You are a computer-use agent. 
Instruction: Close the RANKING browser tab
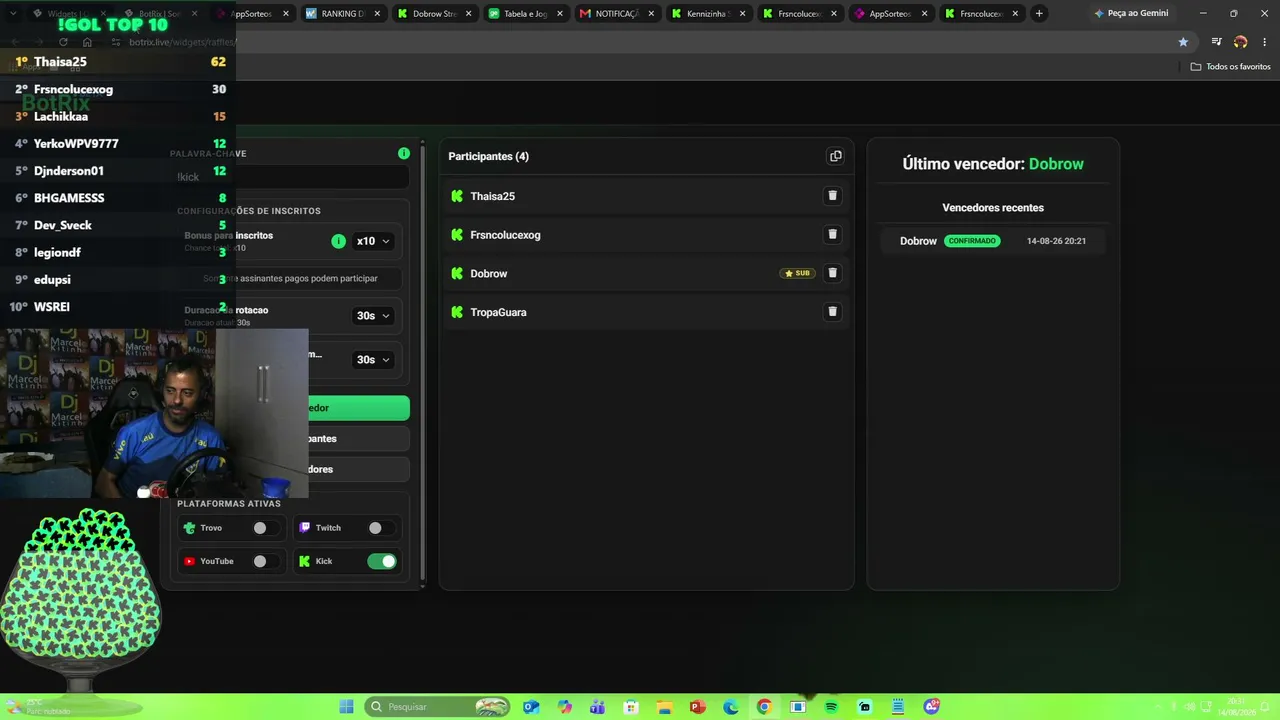[376, 14]
